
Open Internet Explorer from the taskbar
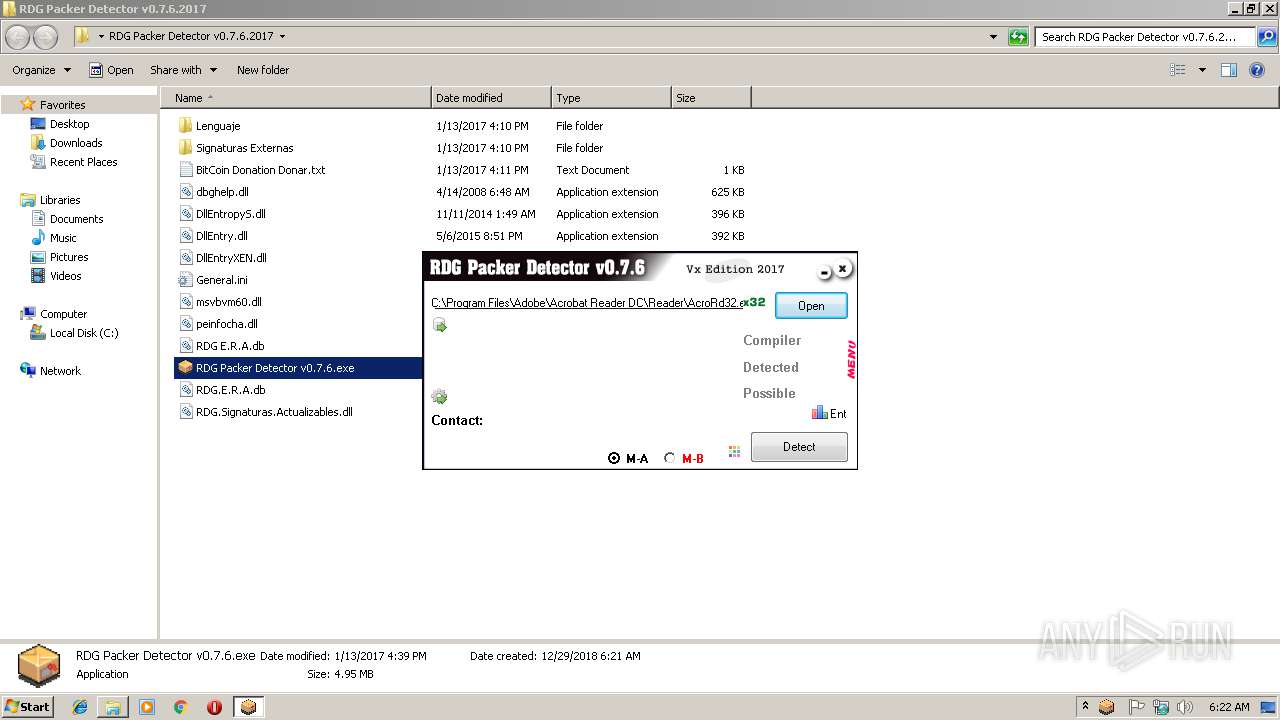point(80,707)
